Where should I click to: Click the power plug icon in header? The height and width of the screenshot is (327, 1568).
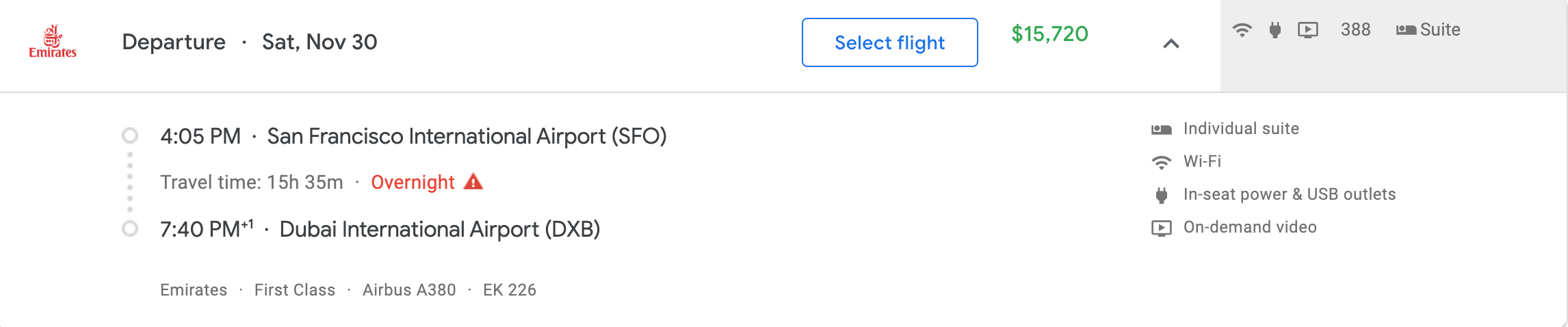(1275, 30)
